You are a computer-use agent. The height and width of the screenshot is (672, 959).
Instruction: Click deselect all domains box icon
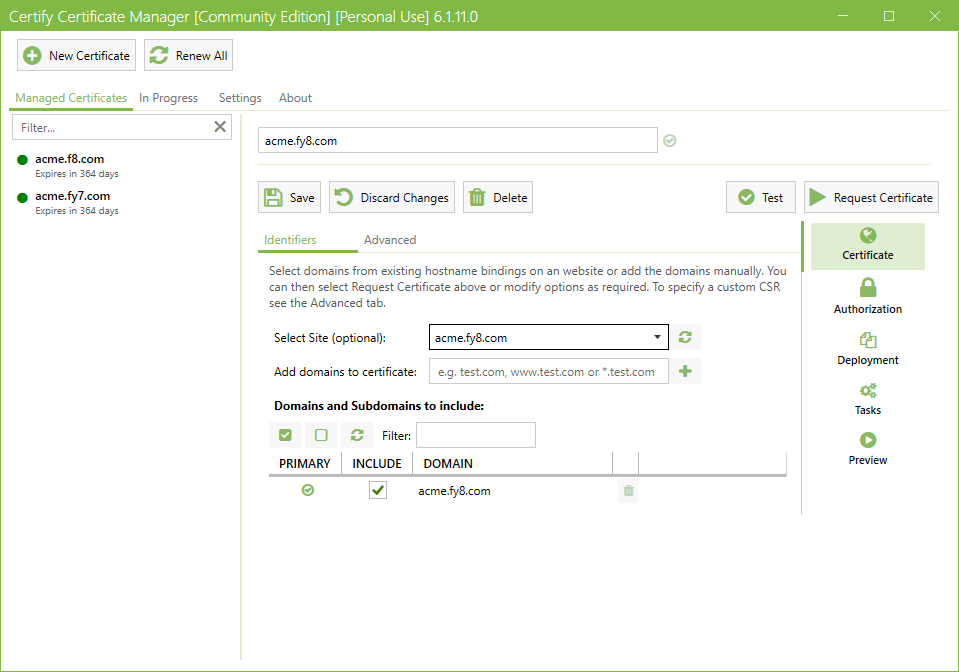click(x=321, y=435)
